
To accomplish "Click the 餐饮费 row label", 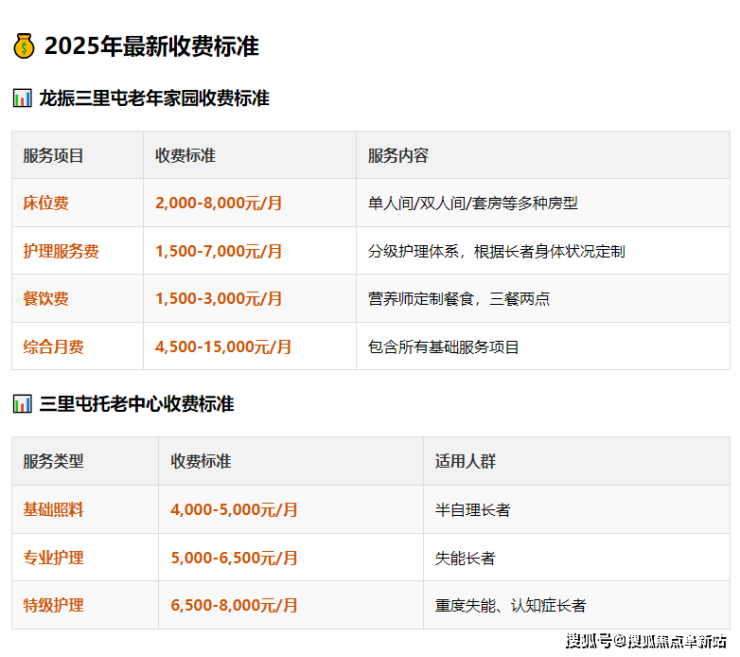I will [46, 299].
